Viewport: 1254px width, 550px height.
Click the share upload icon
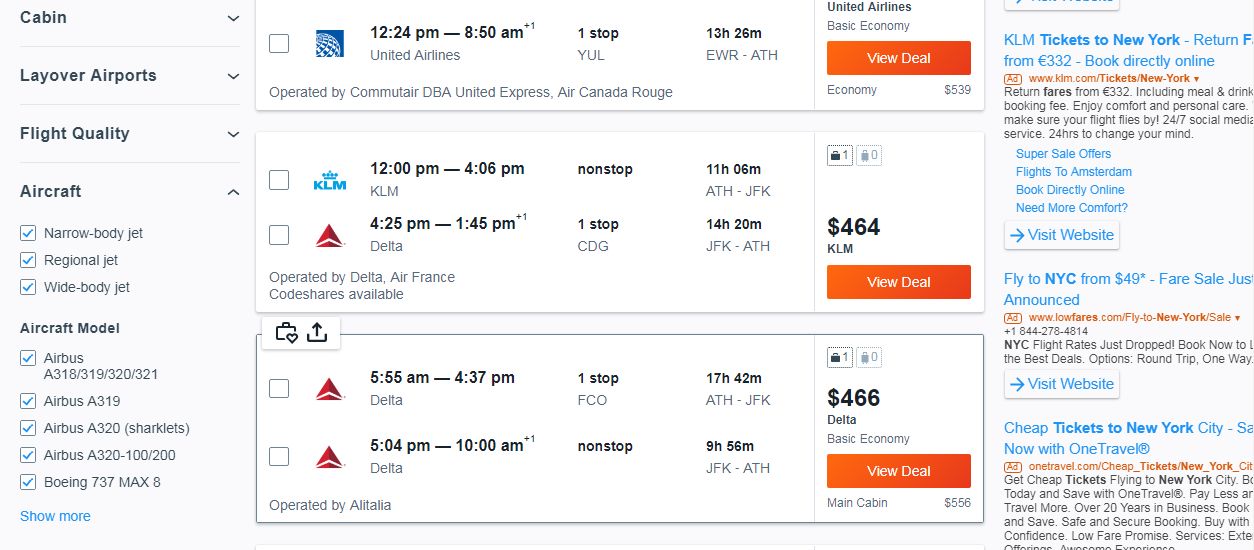coord(317,333)
